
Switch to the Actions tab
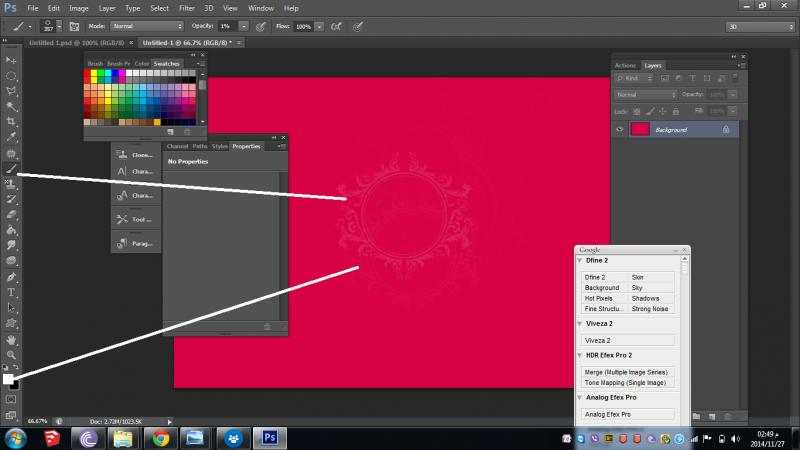pyautogui.click(x=625, y=65)
